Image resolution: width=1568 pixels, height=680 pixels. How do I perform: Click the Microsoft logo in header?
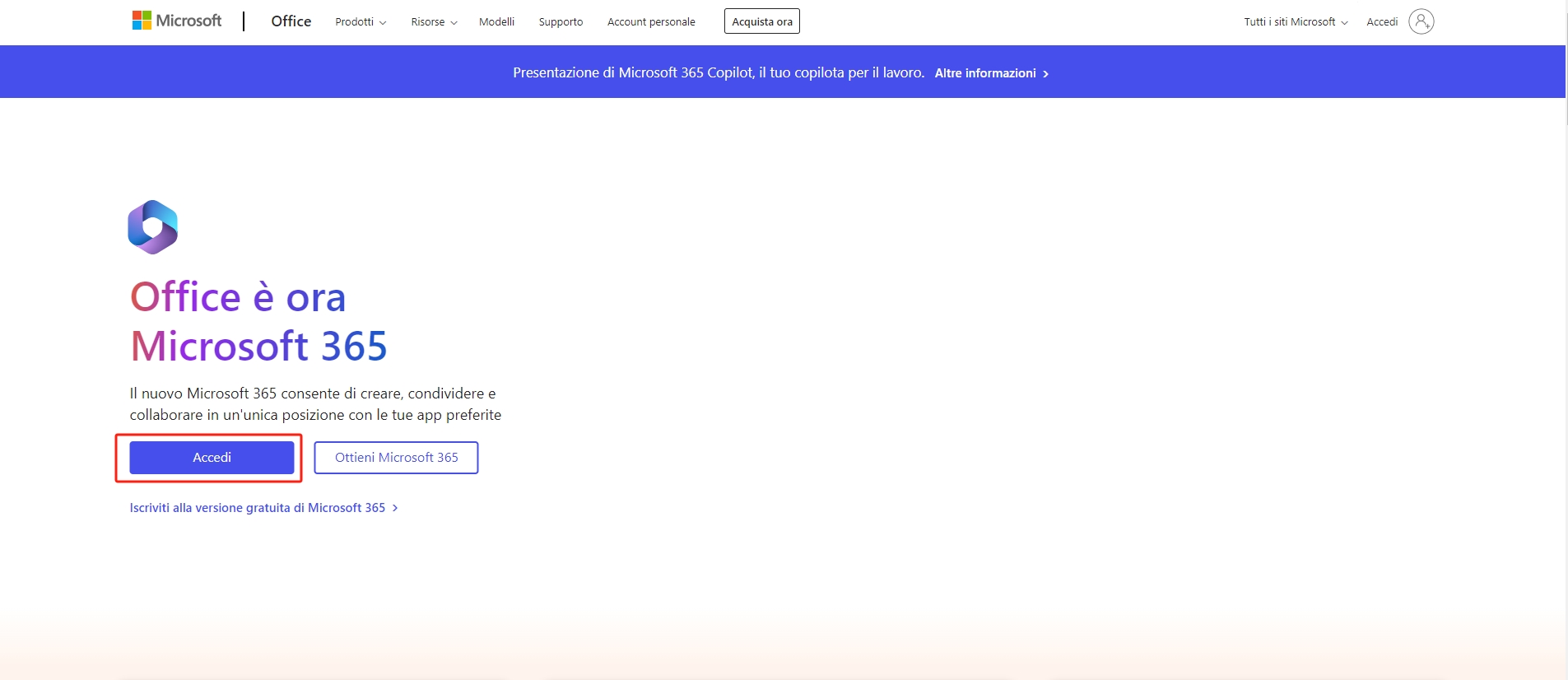(177, 21)
